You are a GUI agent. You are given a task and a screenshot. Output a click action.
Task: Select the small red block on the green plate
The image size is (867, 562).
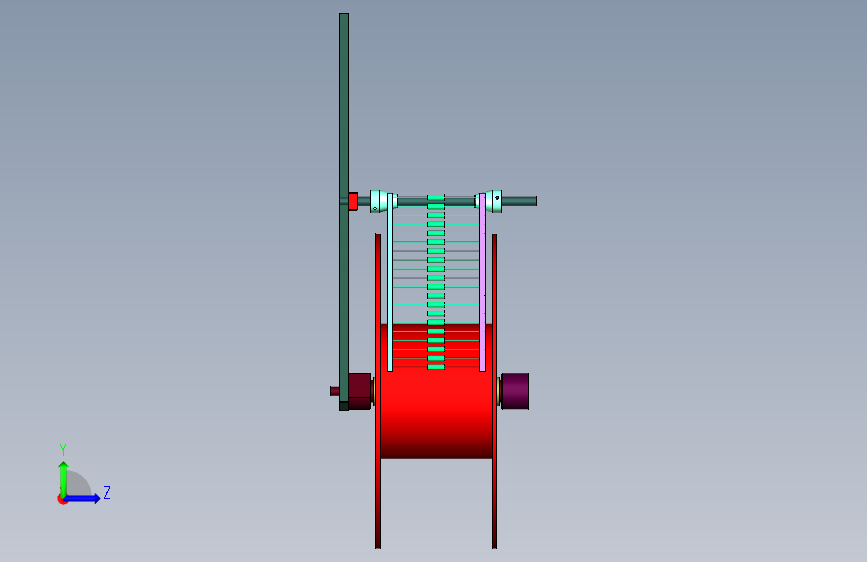pos(353,201)
